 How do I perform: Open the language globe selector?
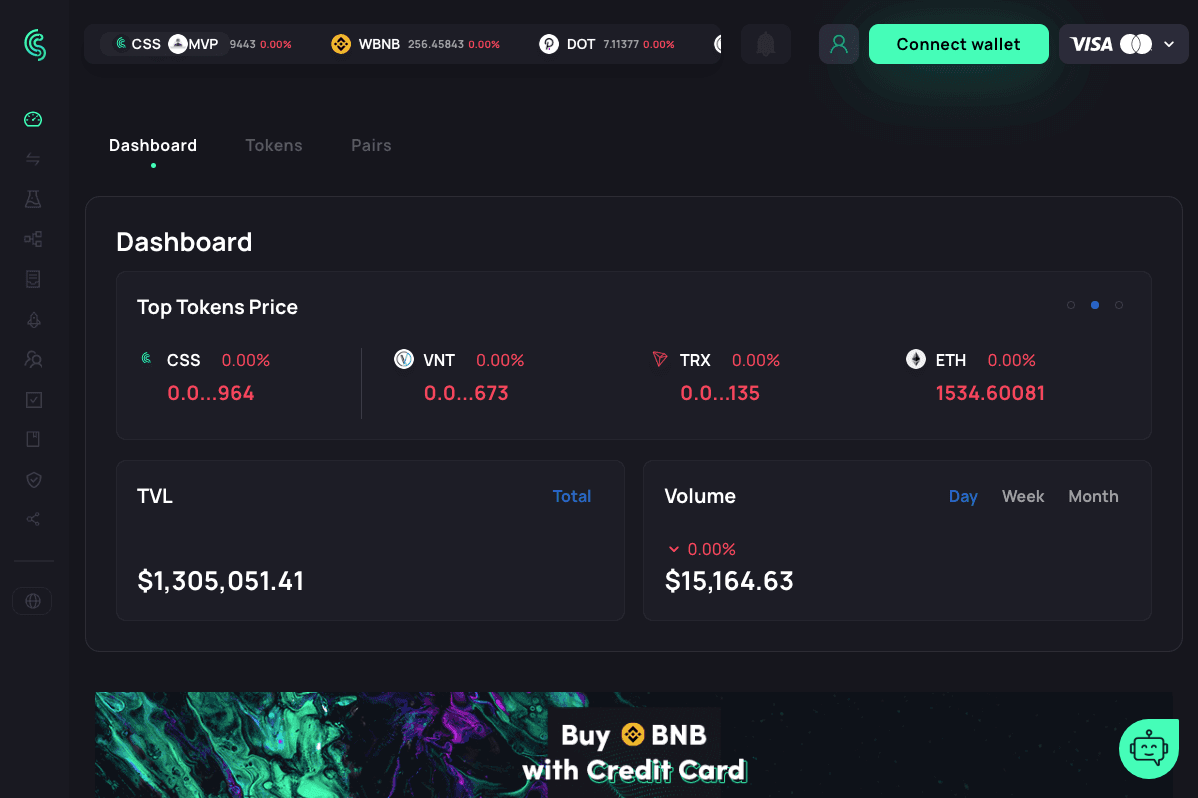[x=33, y=601]
